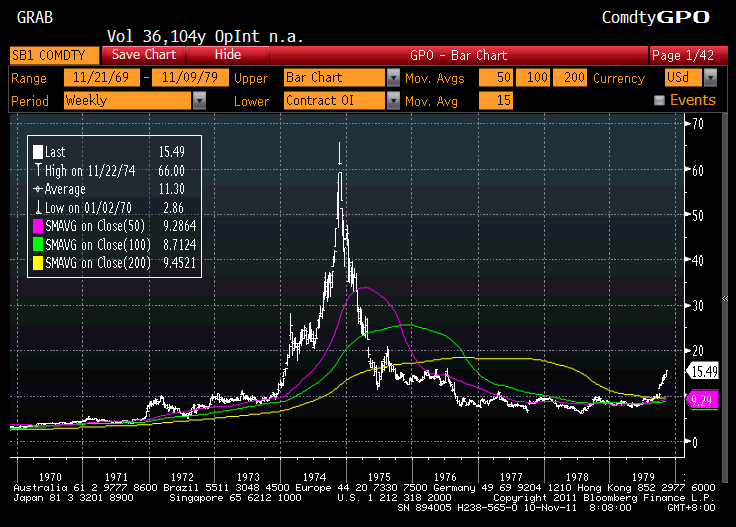Screen dimensions: 736x527
Task: Open the Upper chart type dropdown arrow
Action: click(x=393, y=78)
